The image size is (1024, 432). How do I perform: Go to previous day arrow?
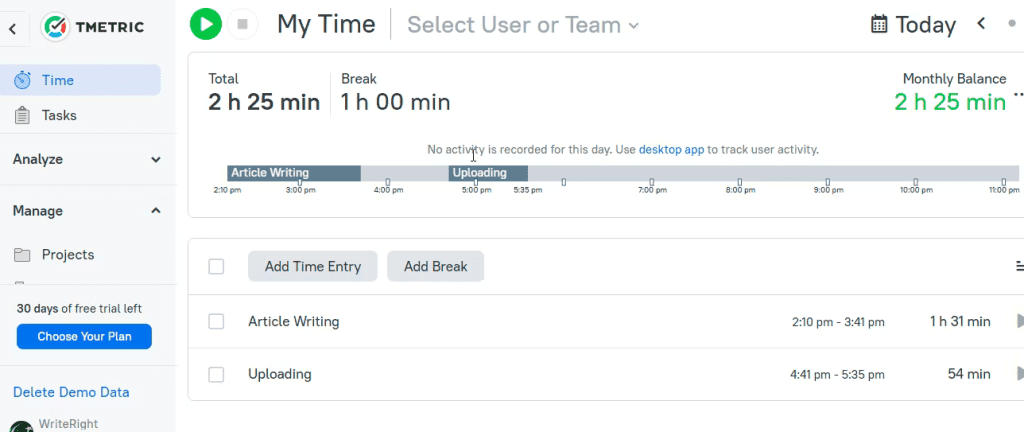pos(980,24)
